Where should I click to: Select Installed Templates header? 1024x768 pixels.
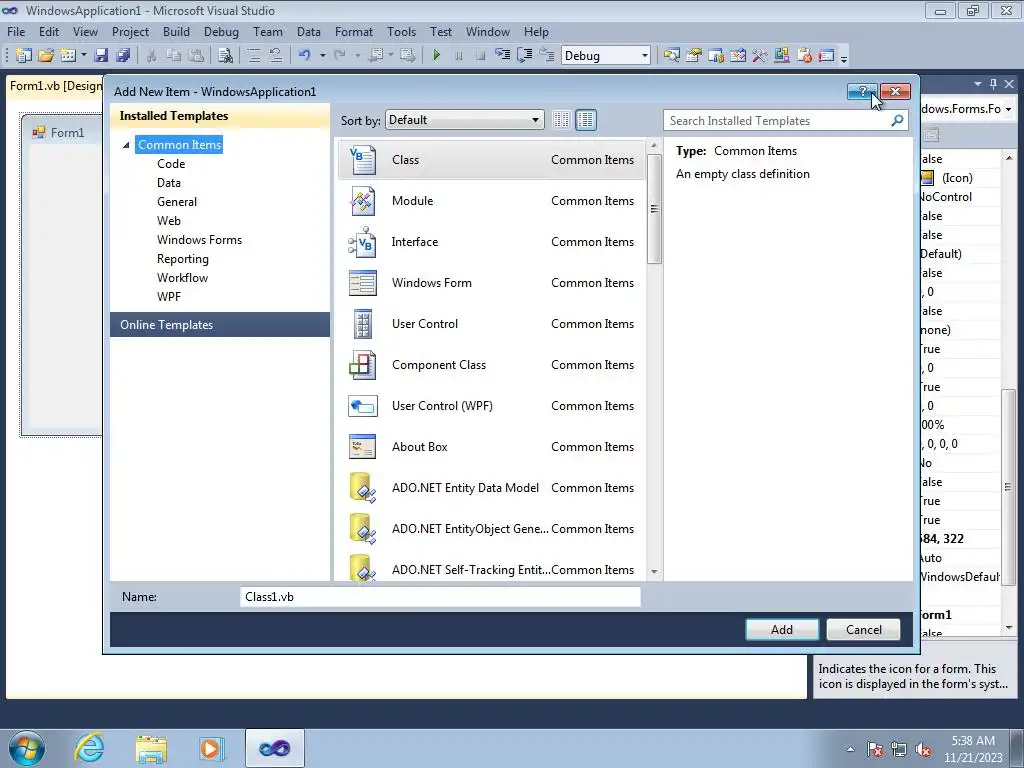[220, 116]
